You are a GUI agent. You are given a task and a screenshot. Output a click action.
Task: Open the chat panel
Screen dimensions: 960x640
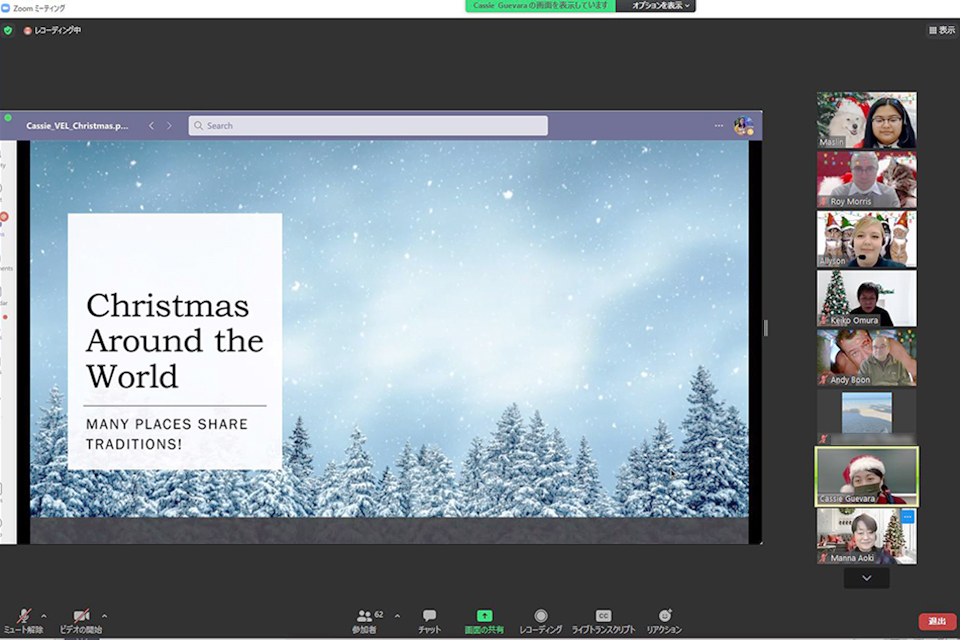coord(429,620)
